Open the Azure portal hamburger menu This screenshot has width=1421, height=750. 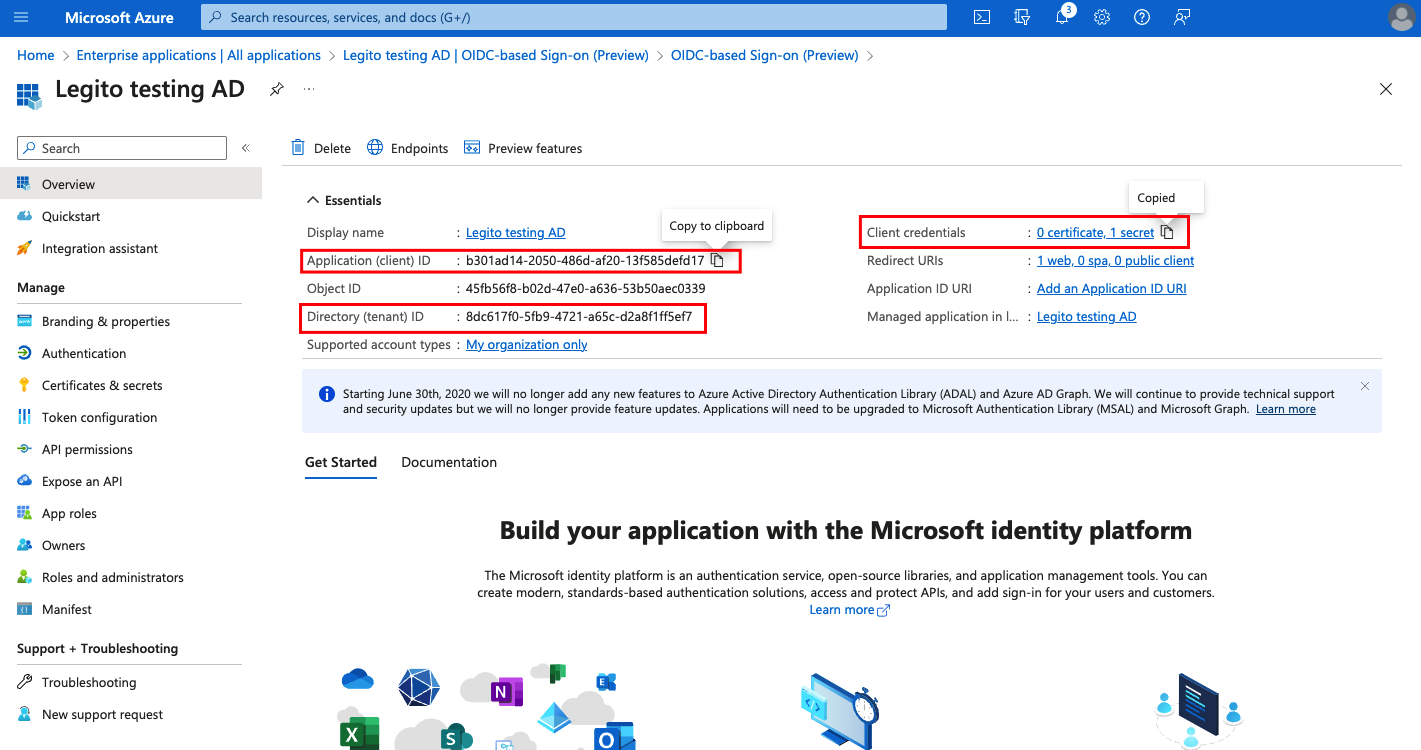22,17
